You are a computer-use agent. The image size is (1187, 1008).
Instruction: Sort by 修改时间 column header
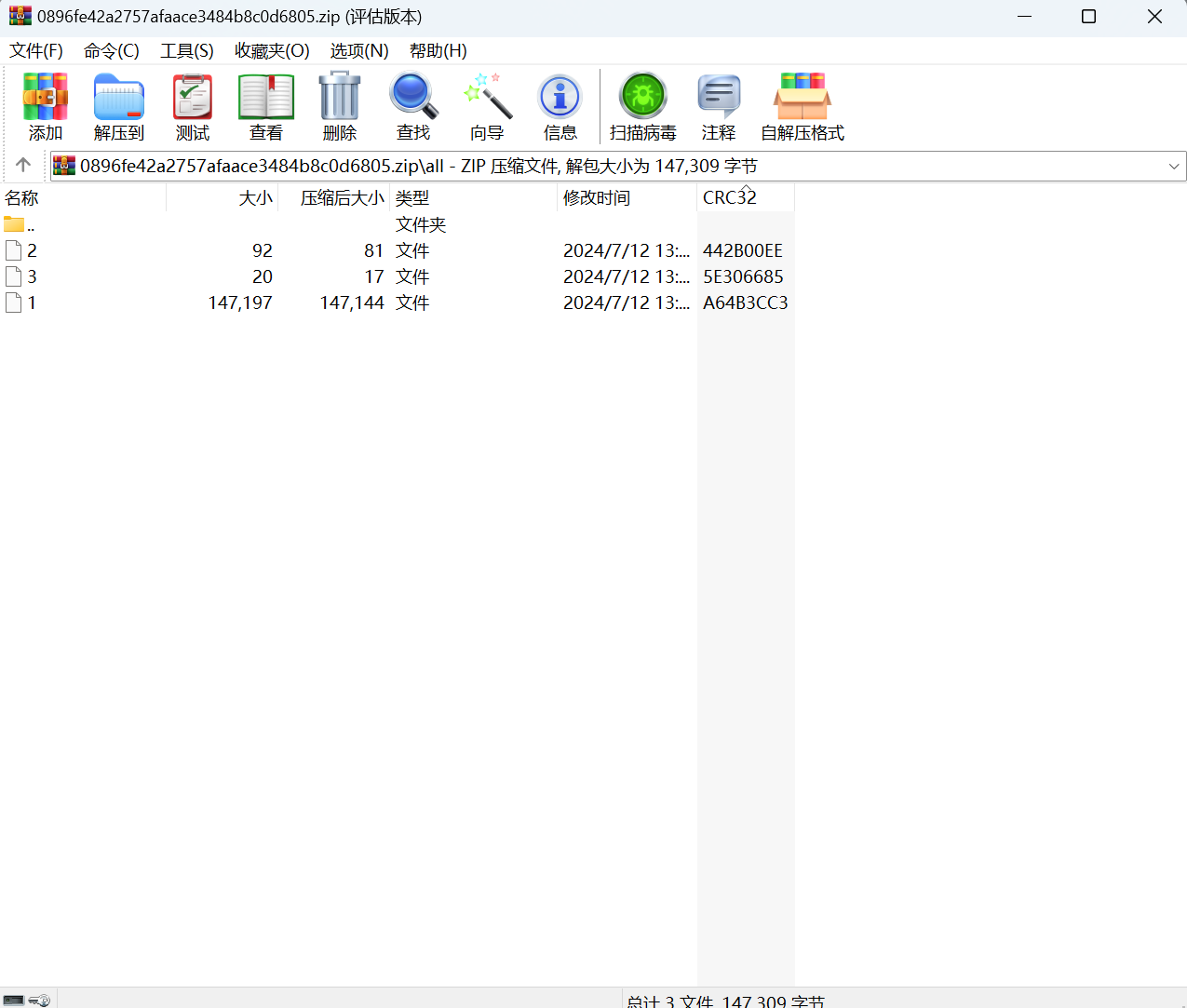pyautogui.click(x=627, y=197)
